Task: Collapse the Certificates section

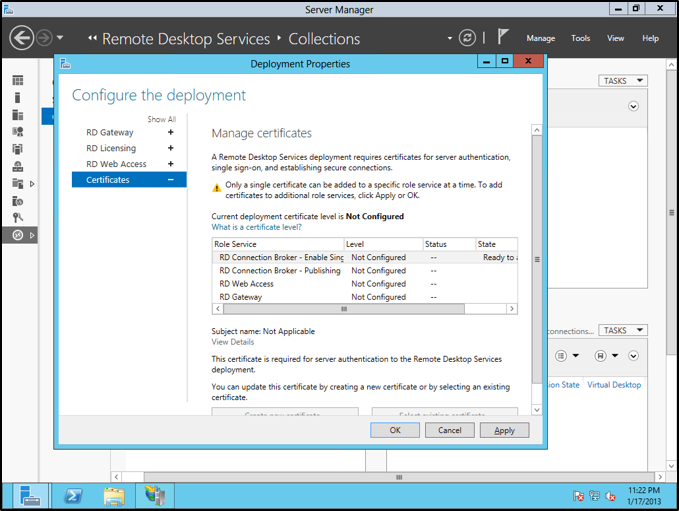Action: (x=170, y=180)
